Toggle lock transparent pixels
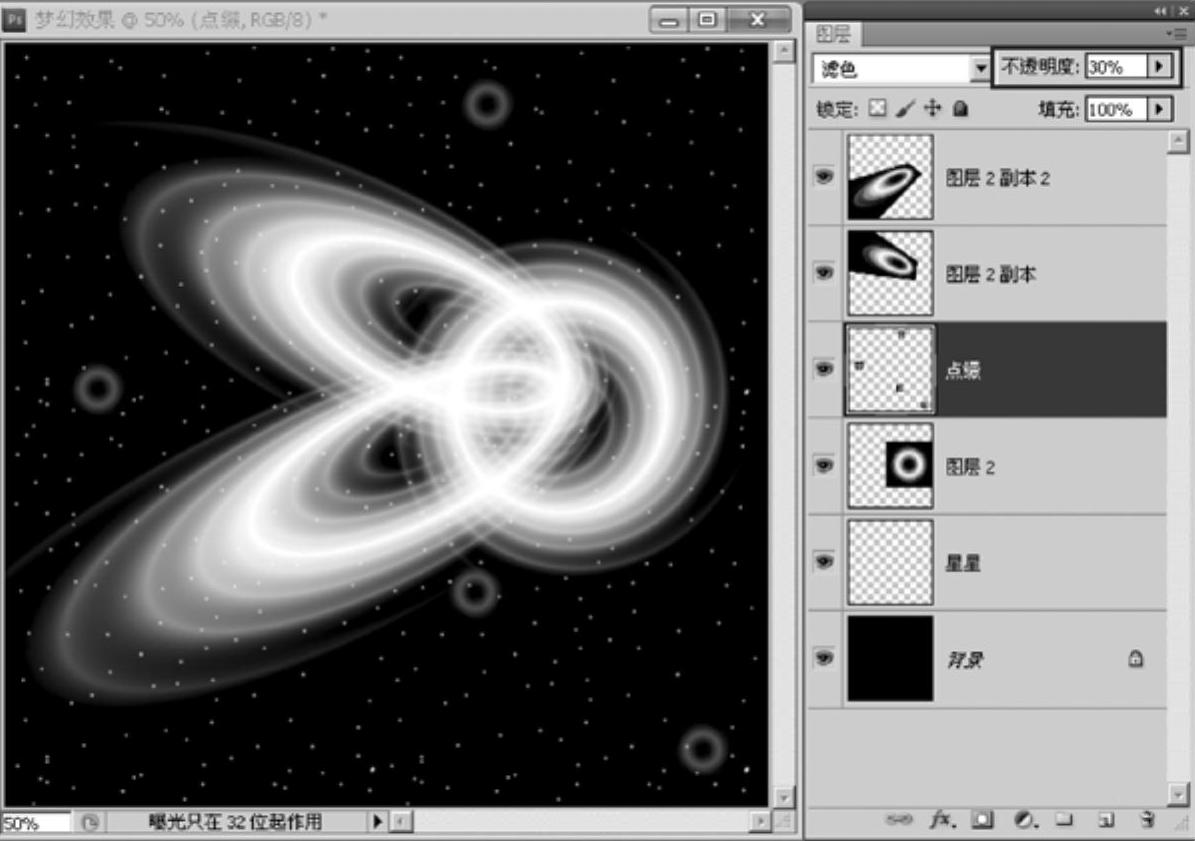 point(878,108)
